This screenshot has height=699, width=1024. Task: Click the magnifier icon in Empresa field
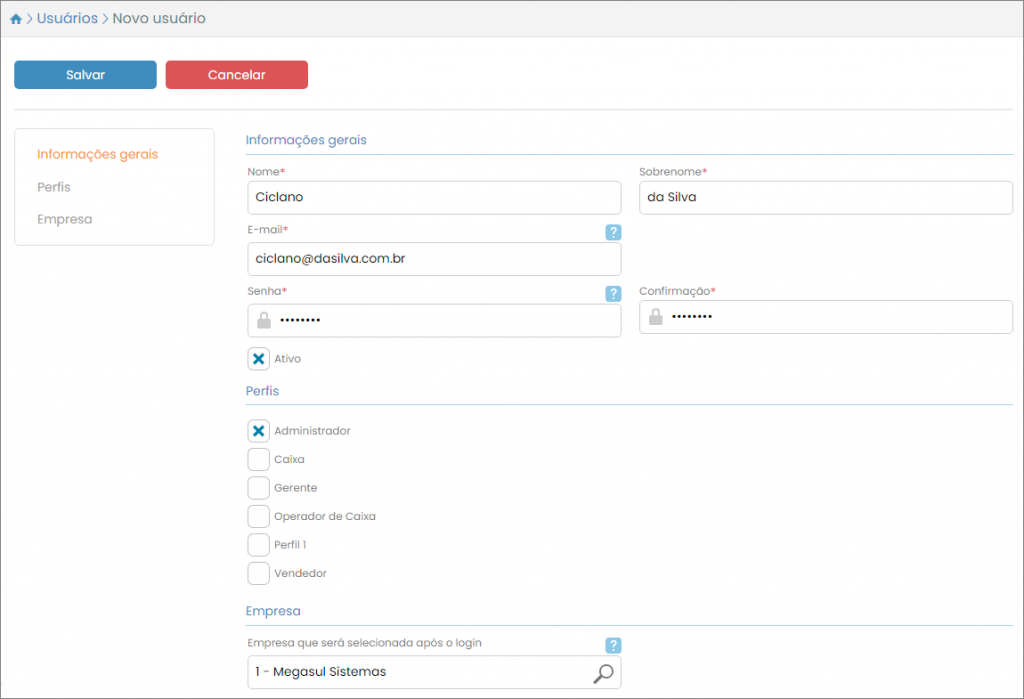[x=603, y=673]
